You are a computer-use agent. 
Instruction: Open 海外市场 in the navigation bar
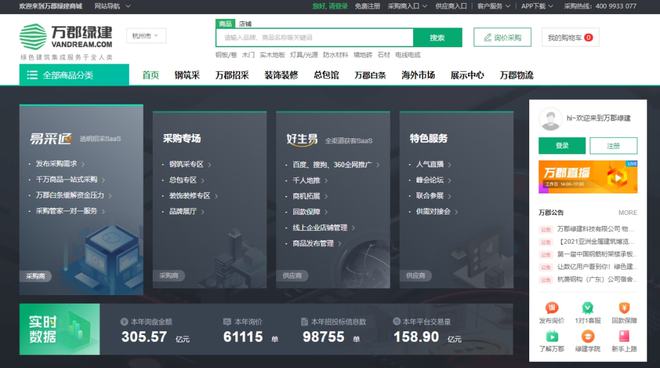point(418,75)
